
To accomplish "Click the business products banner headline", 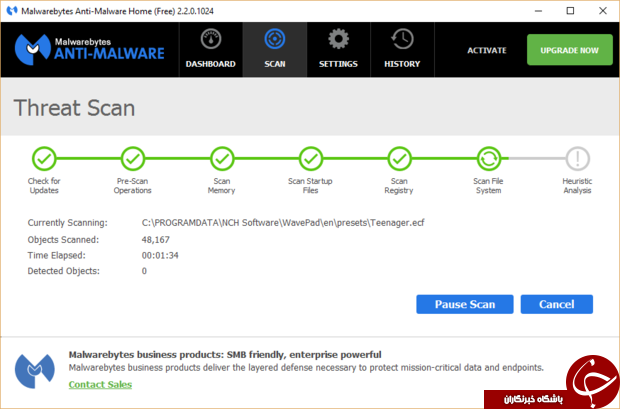I will pyautogui.click(x=225, y=354).
